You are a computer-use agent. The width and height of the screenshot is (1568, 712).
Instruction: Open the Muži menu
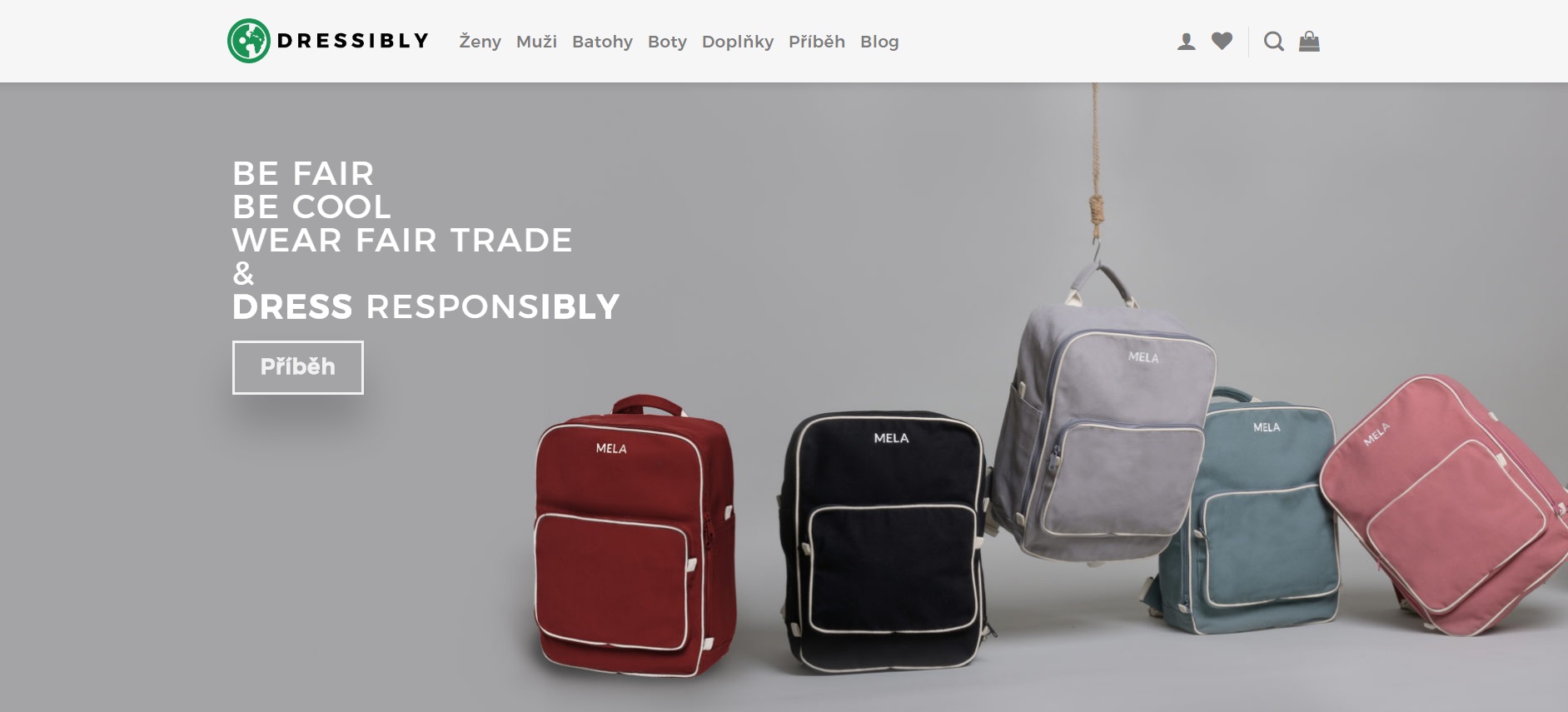(536, 42)
